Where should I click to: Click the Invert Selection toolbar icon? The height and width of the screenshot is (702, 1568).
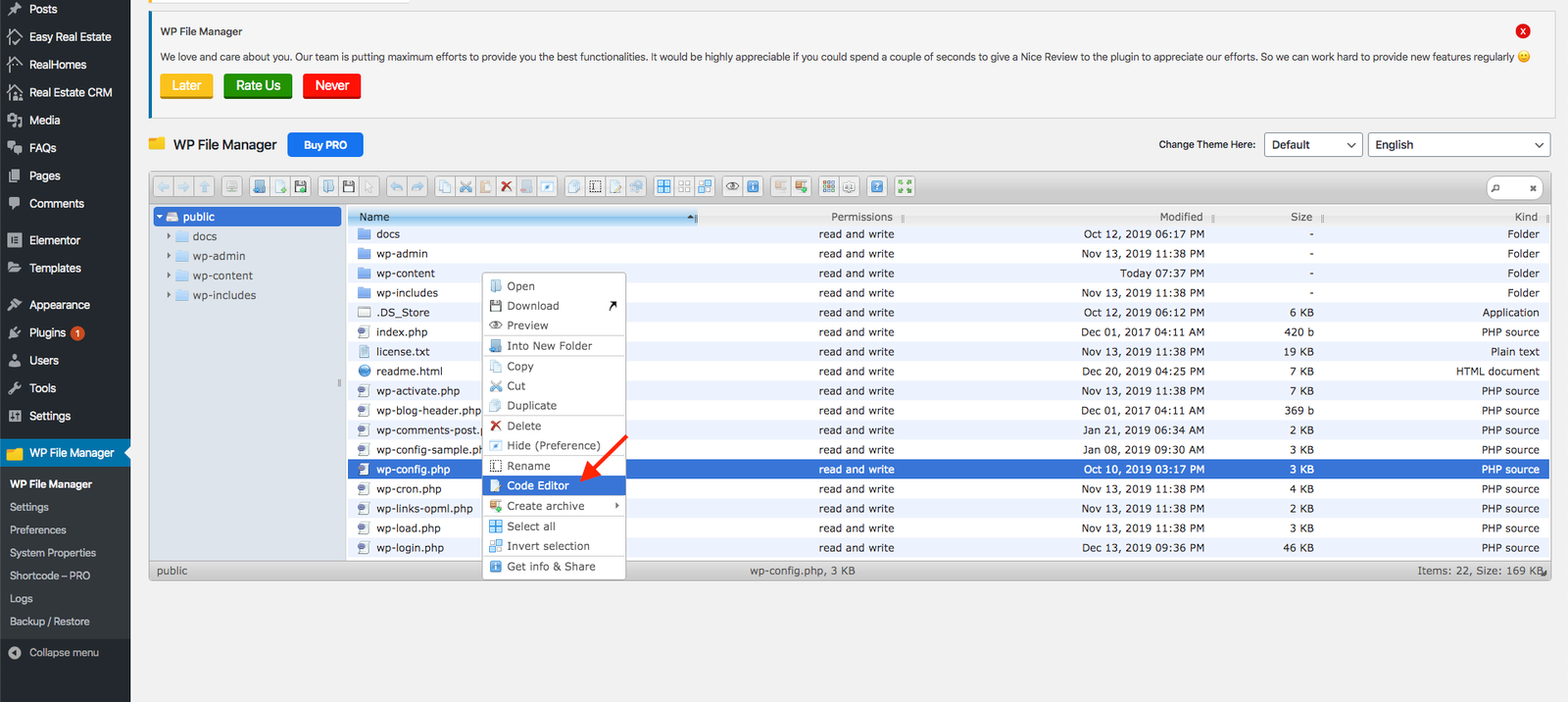[705, 186]
